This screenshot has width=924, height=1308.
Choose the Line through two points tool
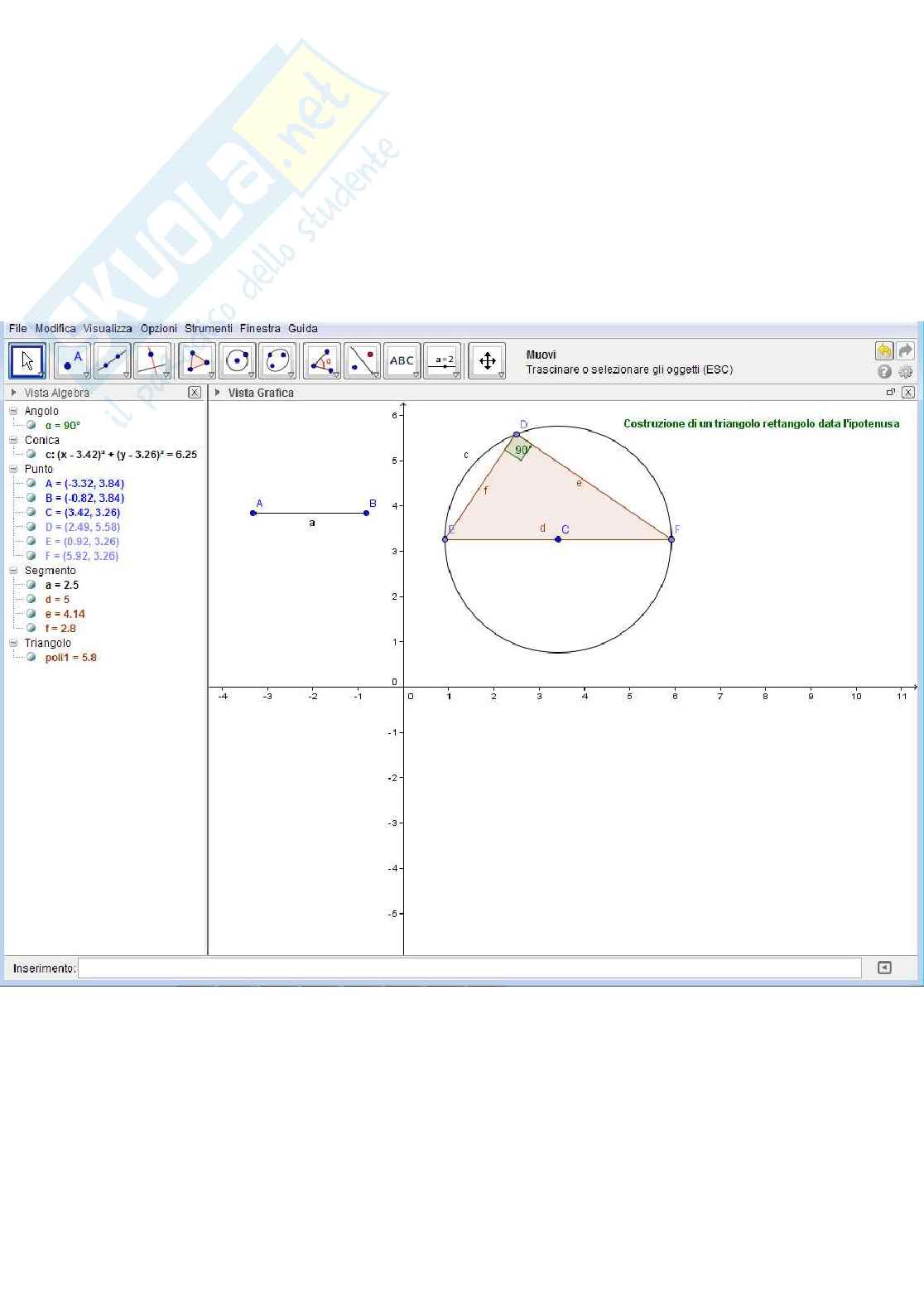click(x=112, y=361)
